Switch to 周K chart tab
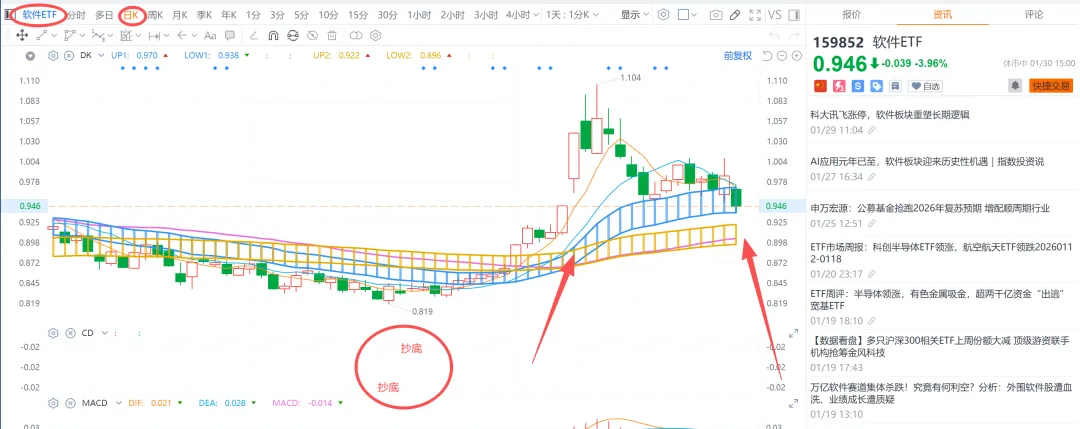This screenshot has height=429, width=1080. click(155, 14)
